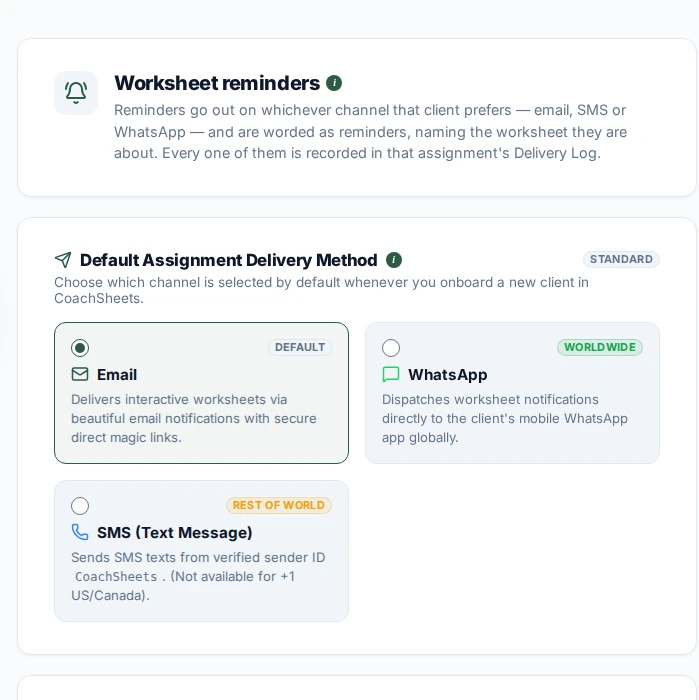The height and width of the screenshot is (700, 699).
Task: Click the 'Choose which channel is selected' description
Action: click(321, 290)
